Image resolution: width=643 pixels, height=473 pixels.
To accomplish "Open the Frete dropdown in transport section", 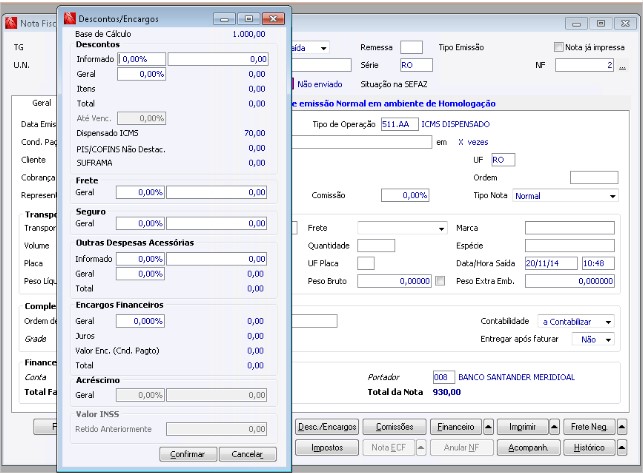I will 441,228.
